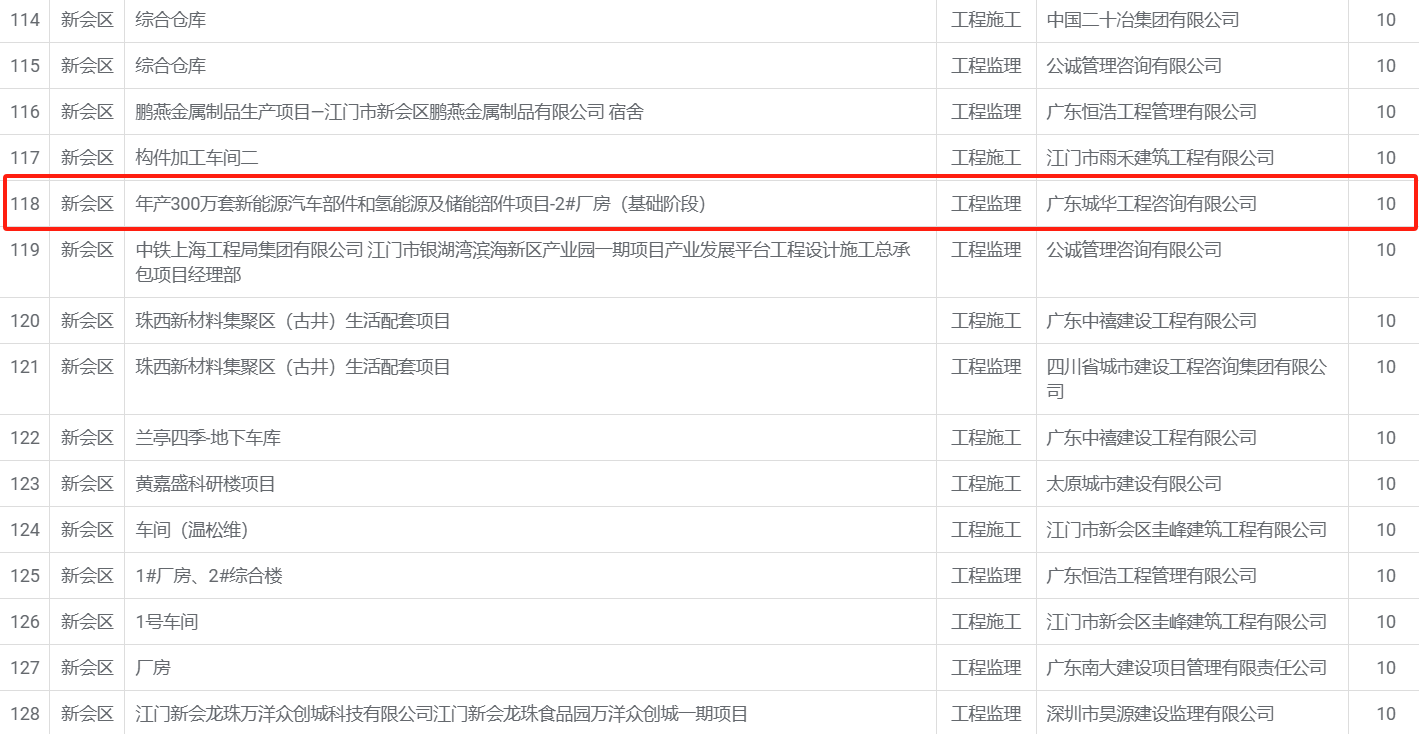The width and height of the screenshot is (1419, 734).
Task: Click company 中国二十冶集团有限公司
Action: [x=1143, y=20]
